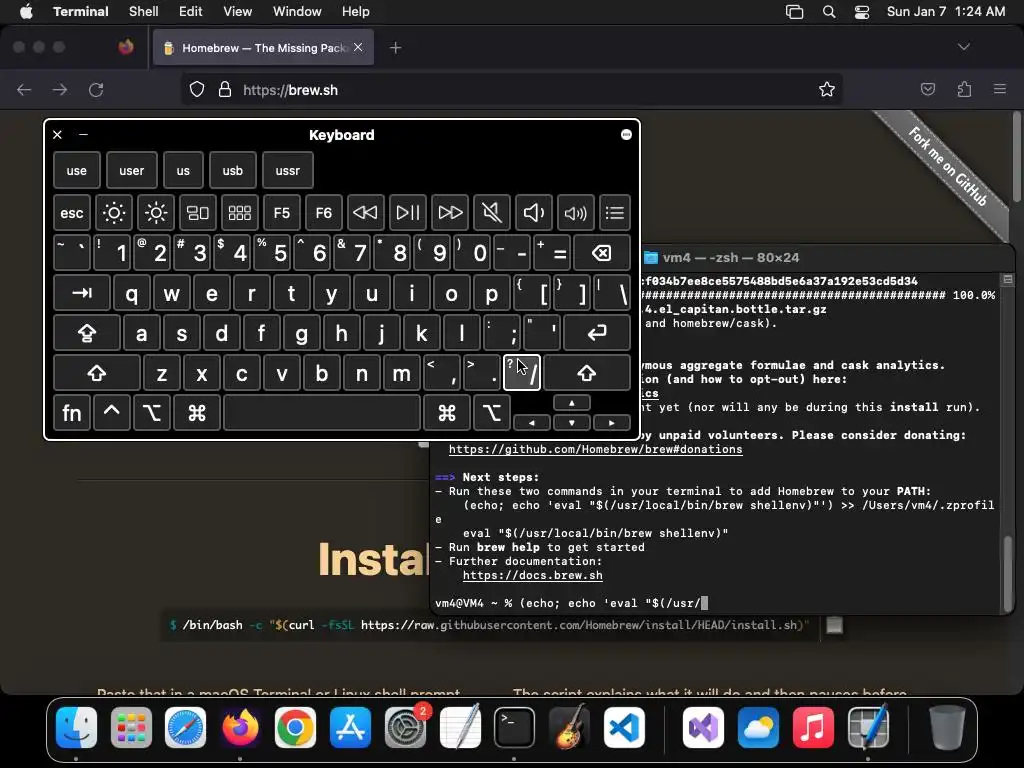This screenshot has width=1024, height=768.
Task: Expand the list all tabs chevron
Action: [x=963, y=47]
